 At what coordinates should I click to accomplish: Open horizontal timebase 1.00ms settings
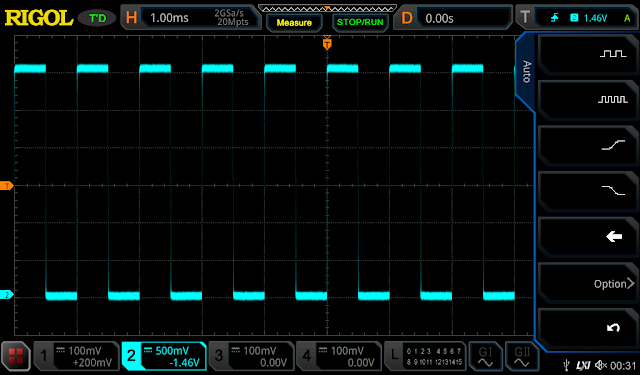coord(190,18)
